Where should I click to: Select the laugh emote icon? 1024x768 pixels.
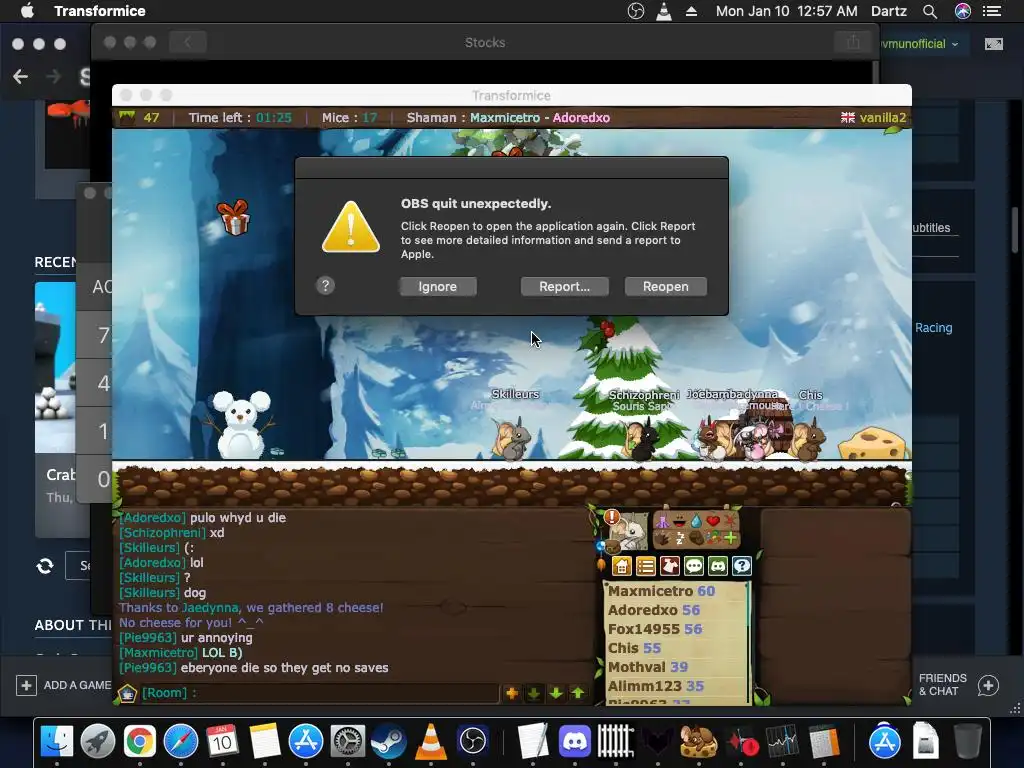click(680, 520)
